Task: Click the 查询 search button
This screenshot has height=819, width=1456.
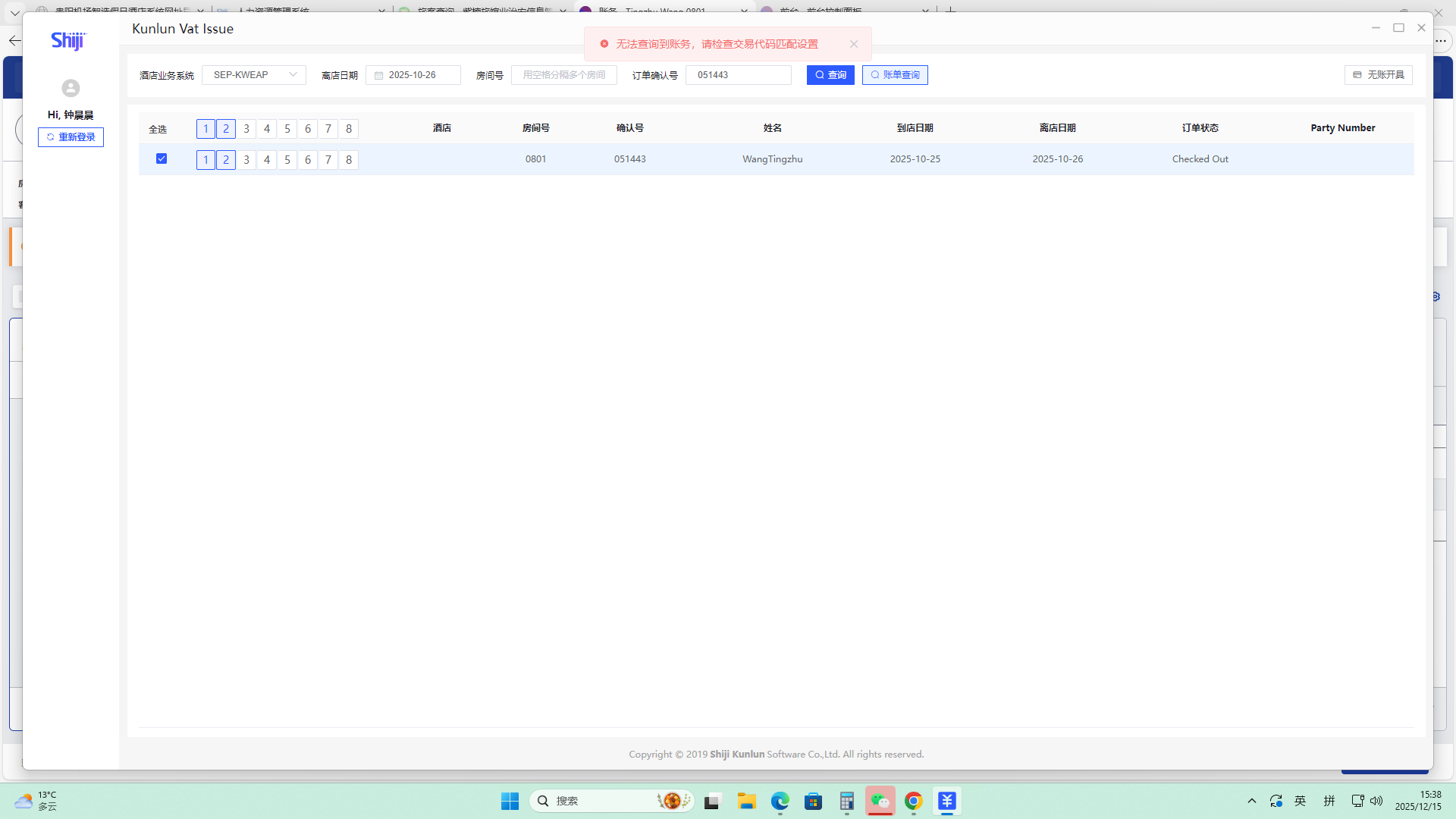Action: pos(830,75)
